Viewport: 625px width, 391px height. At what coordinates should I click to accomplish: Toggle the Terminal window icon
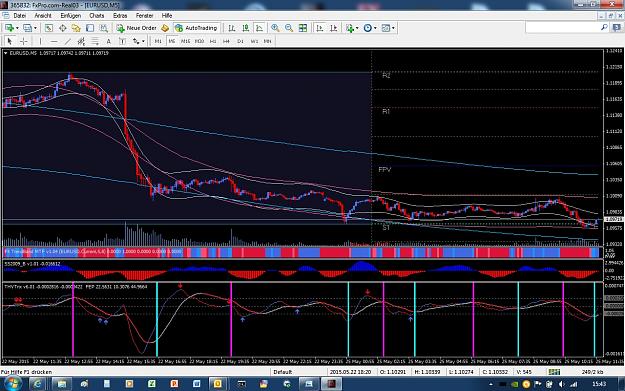[x=90, y=28]
